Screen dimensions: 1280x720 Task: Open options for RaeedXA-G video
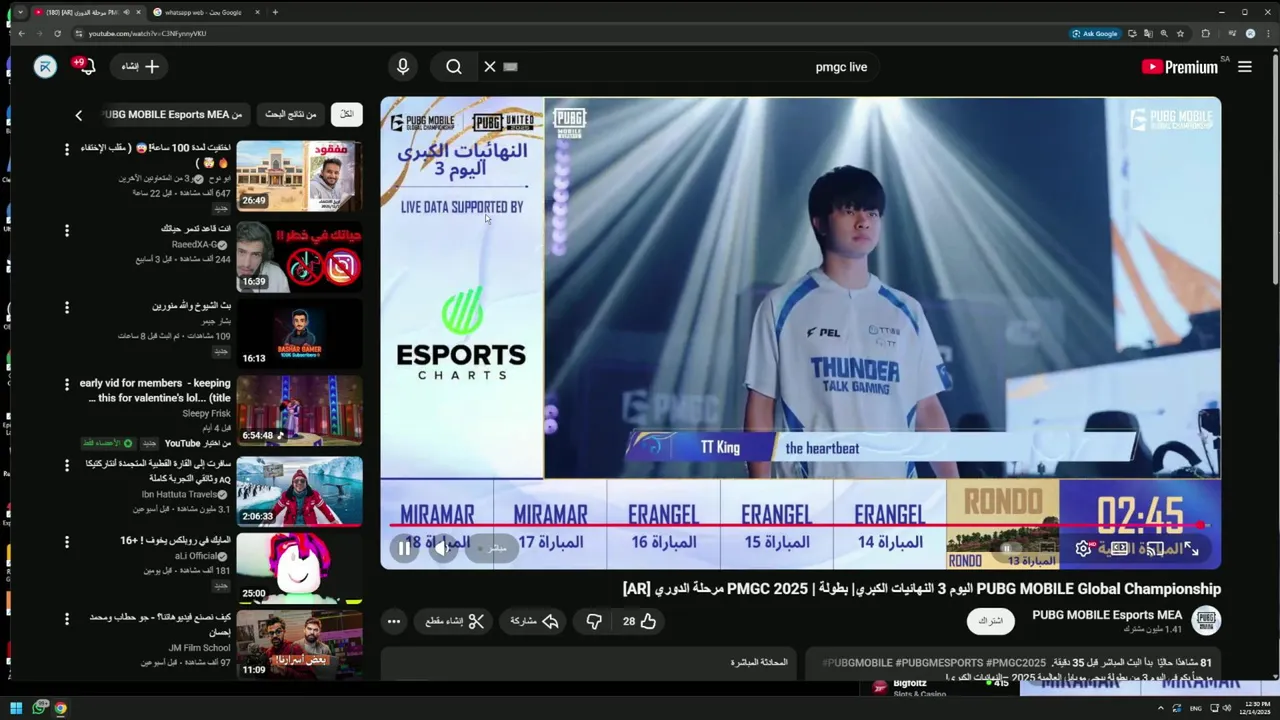pos(67,231)
